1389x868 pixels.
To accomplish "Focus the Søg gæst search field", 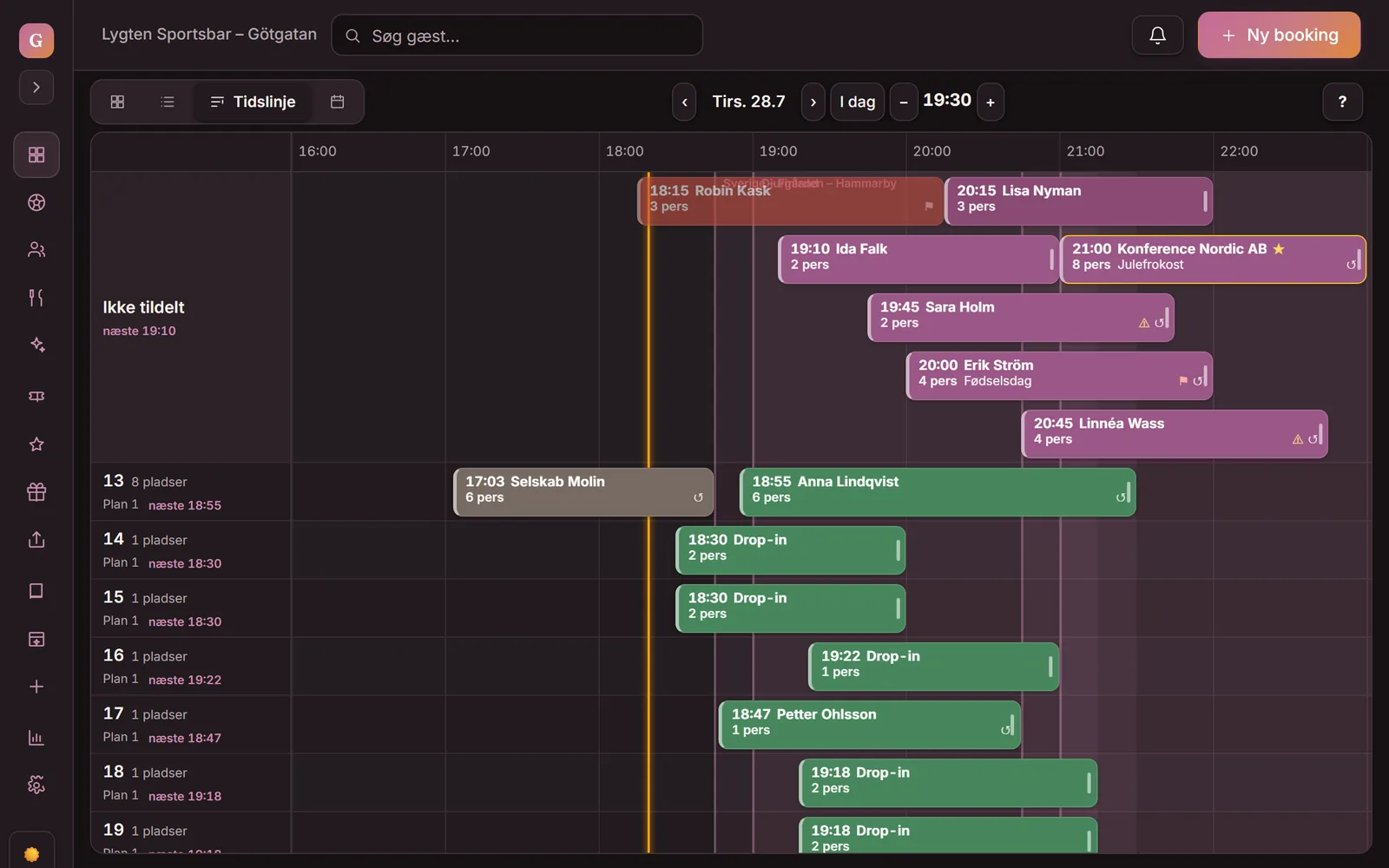I will click(517, 36).
